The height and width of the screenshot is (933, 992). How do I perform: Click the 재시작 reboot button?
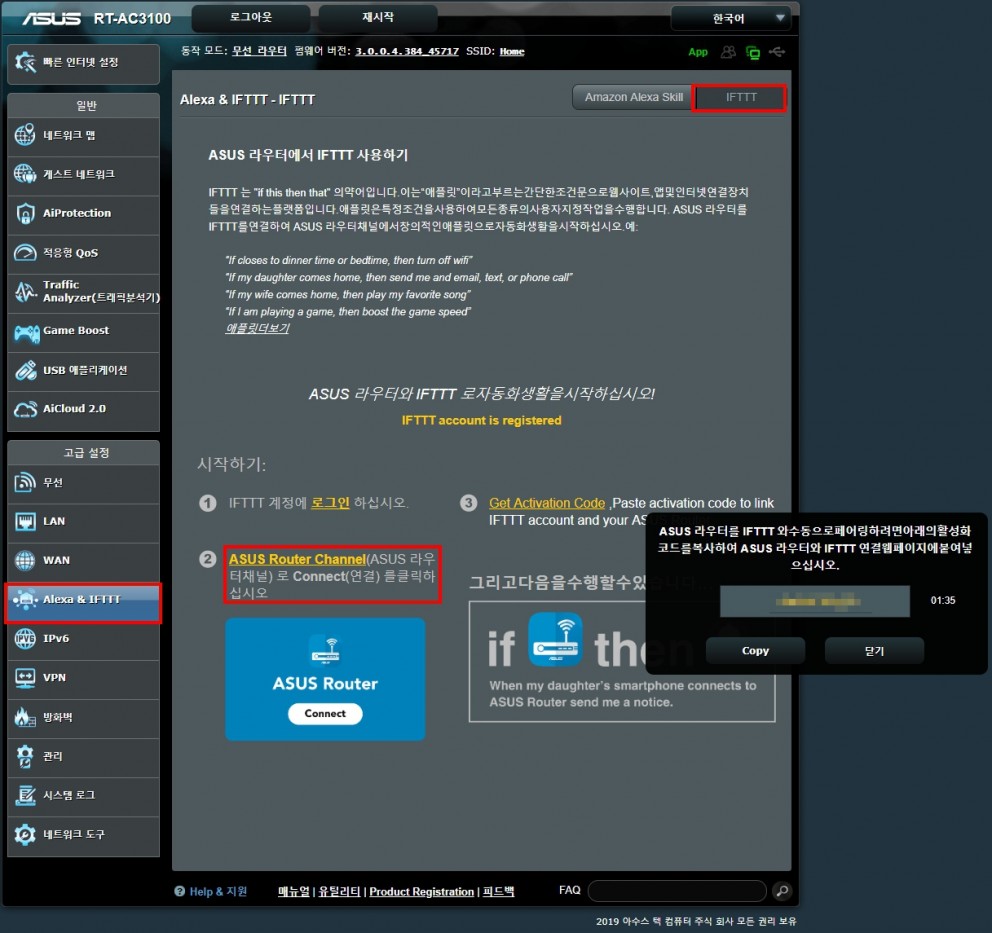pos(378,18)
